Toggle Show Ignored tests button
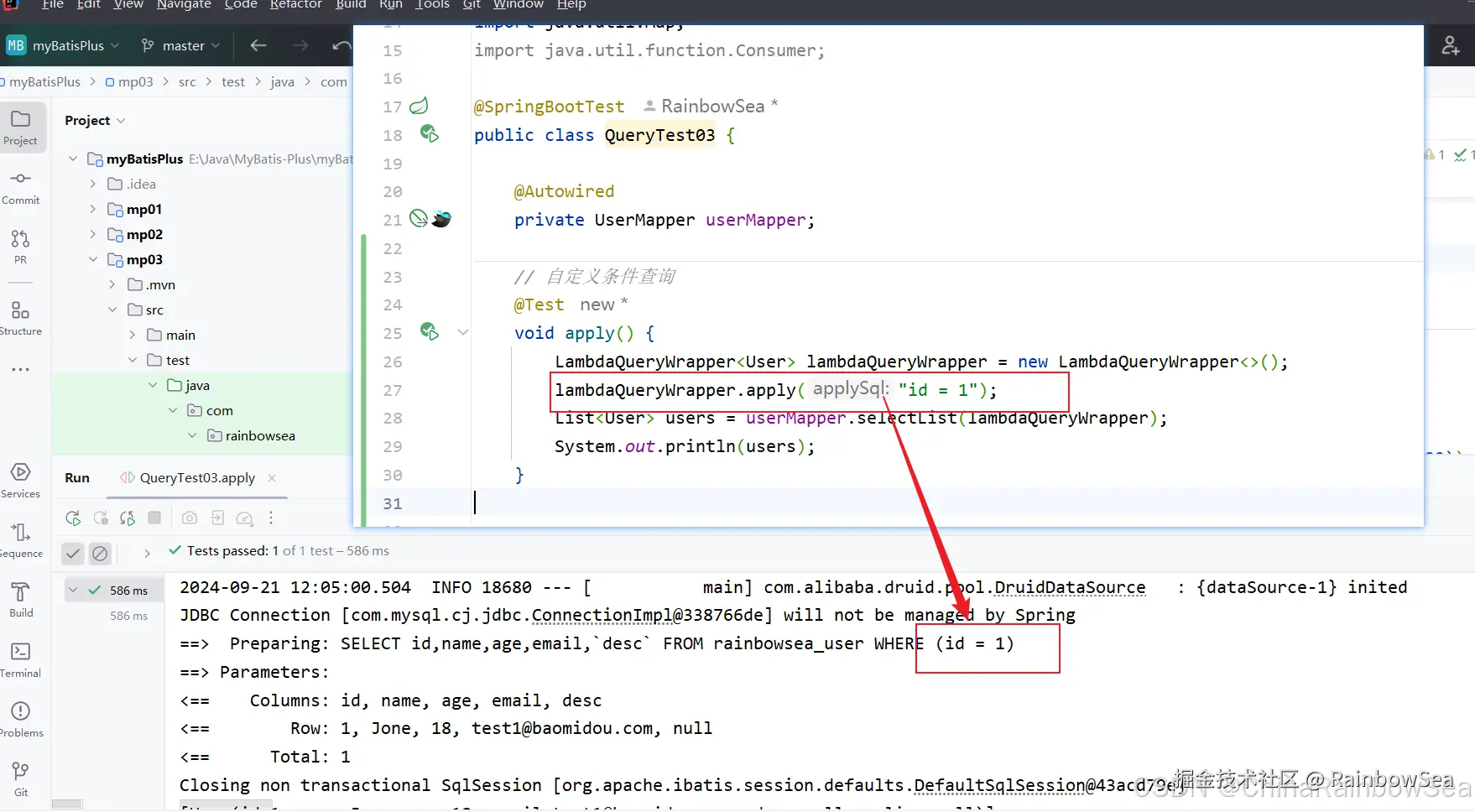This screenshot has width=1475, height=812. 100,553
